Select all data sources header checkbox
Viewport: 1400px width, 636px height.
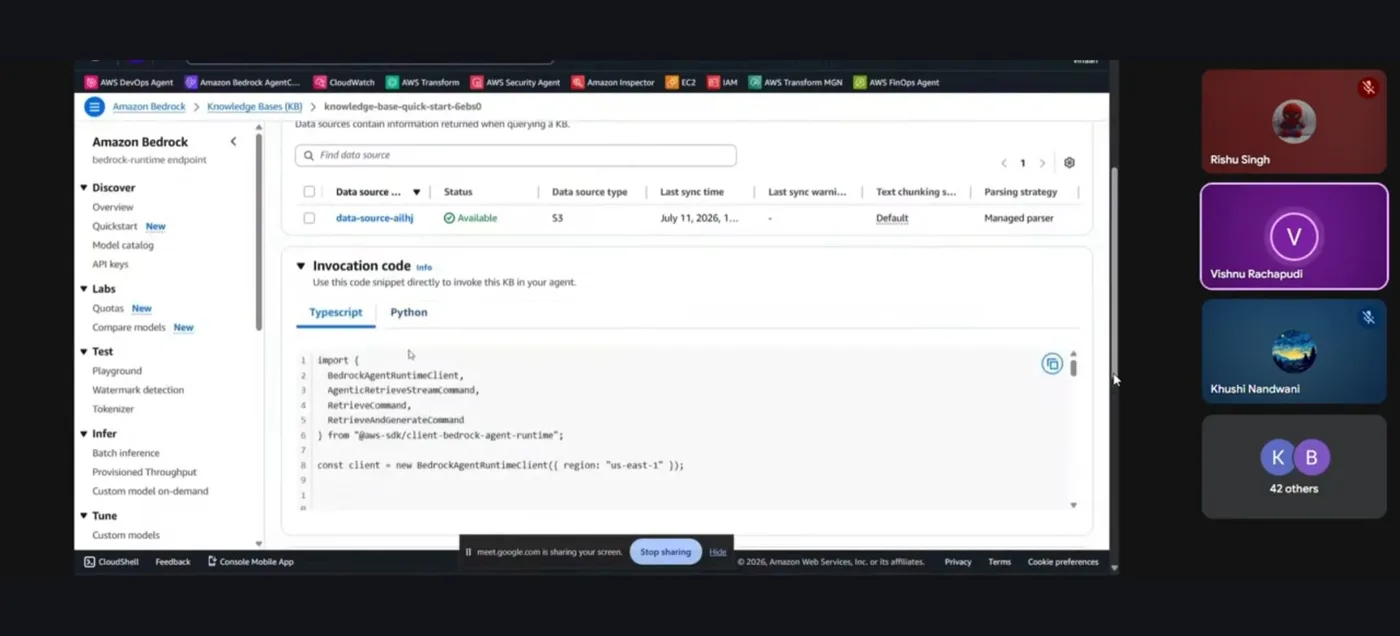[x=309, y=192]
